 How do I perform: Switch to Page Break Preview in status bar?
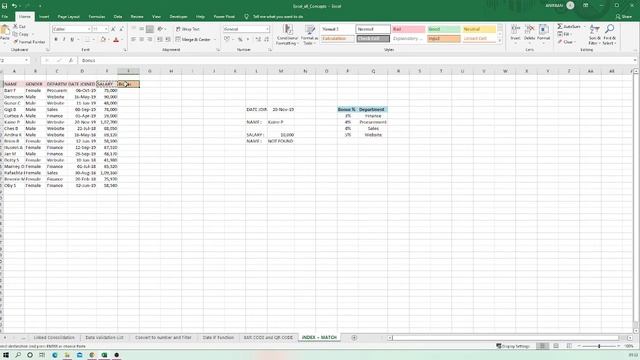[x=569, y=346]
